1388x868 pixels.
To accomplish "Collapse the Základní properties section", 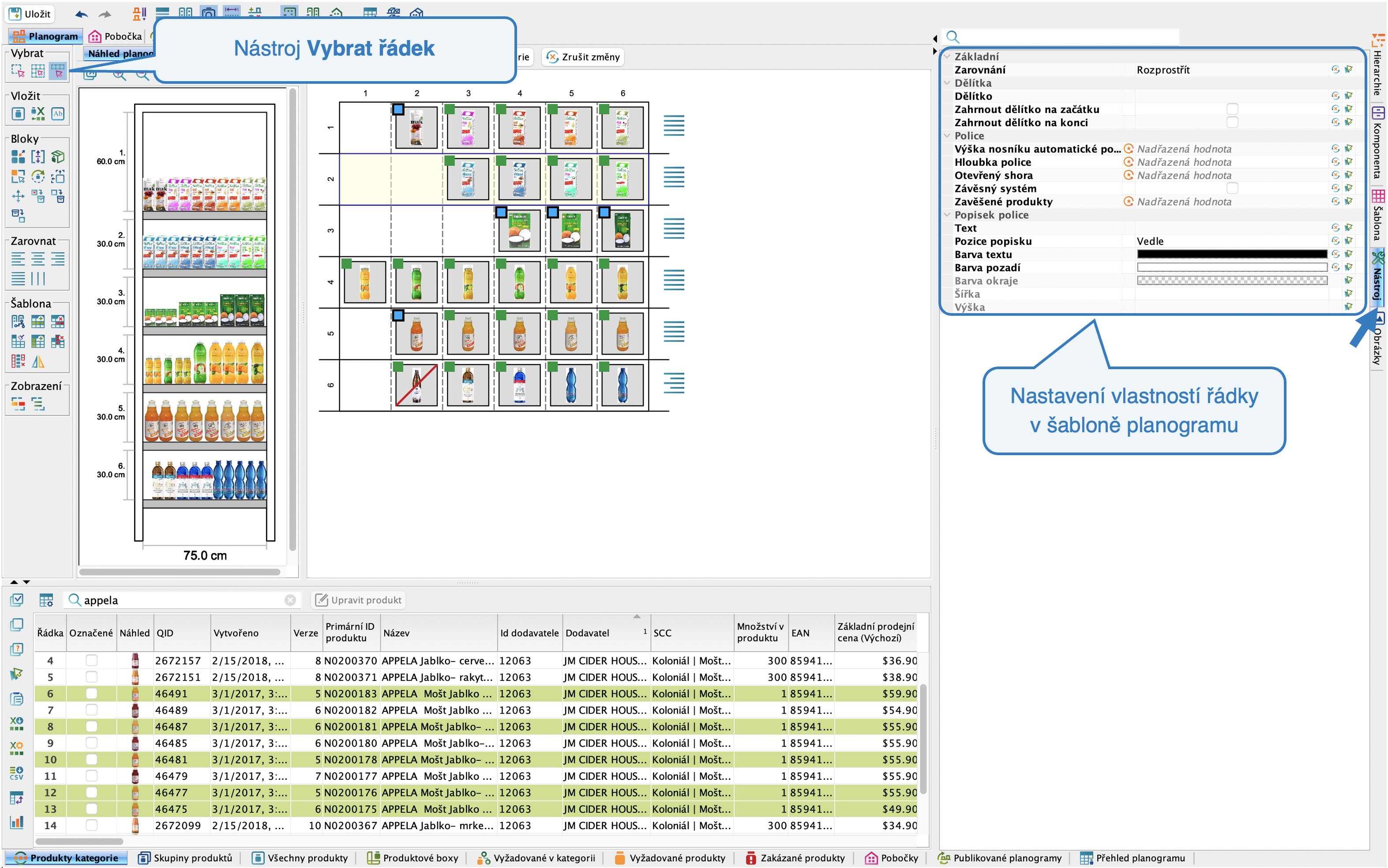I will pyautogui.click(x=948, y=56).
